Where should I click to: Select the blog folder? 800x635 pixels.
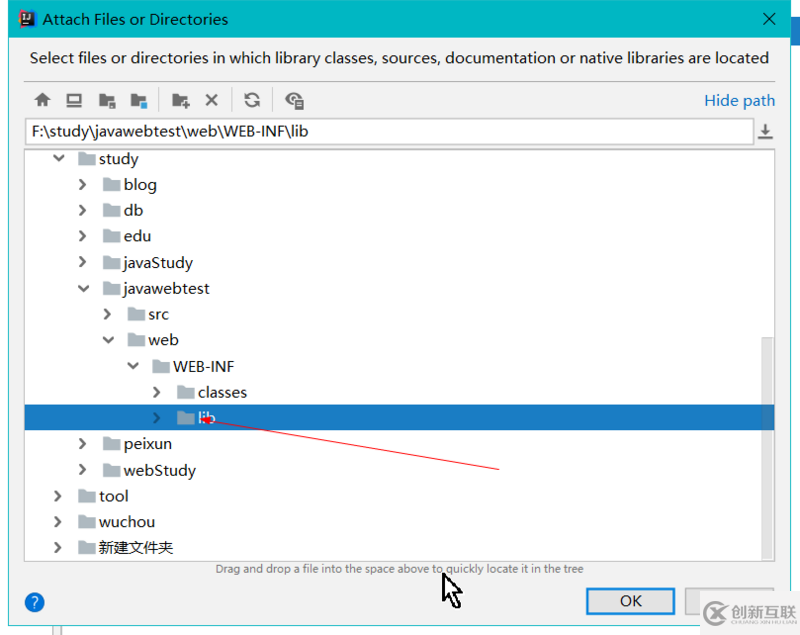coord(130,185)
